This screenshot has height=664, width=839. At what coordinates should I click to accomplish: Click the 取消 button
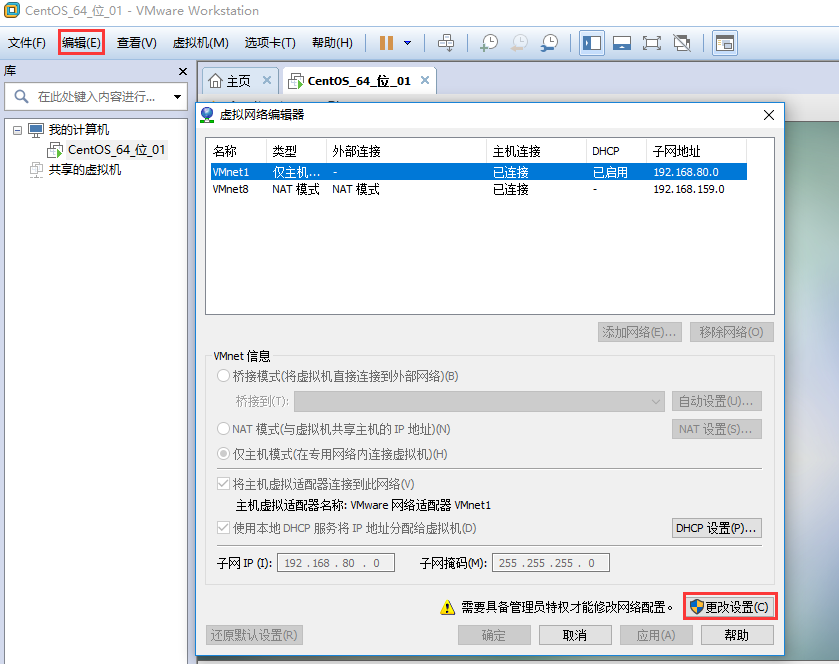pos(575,635)
